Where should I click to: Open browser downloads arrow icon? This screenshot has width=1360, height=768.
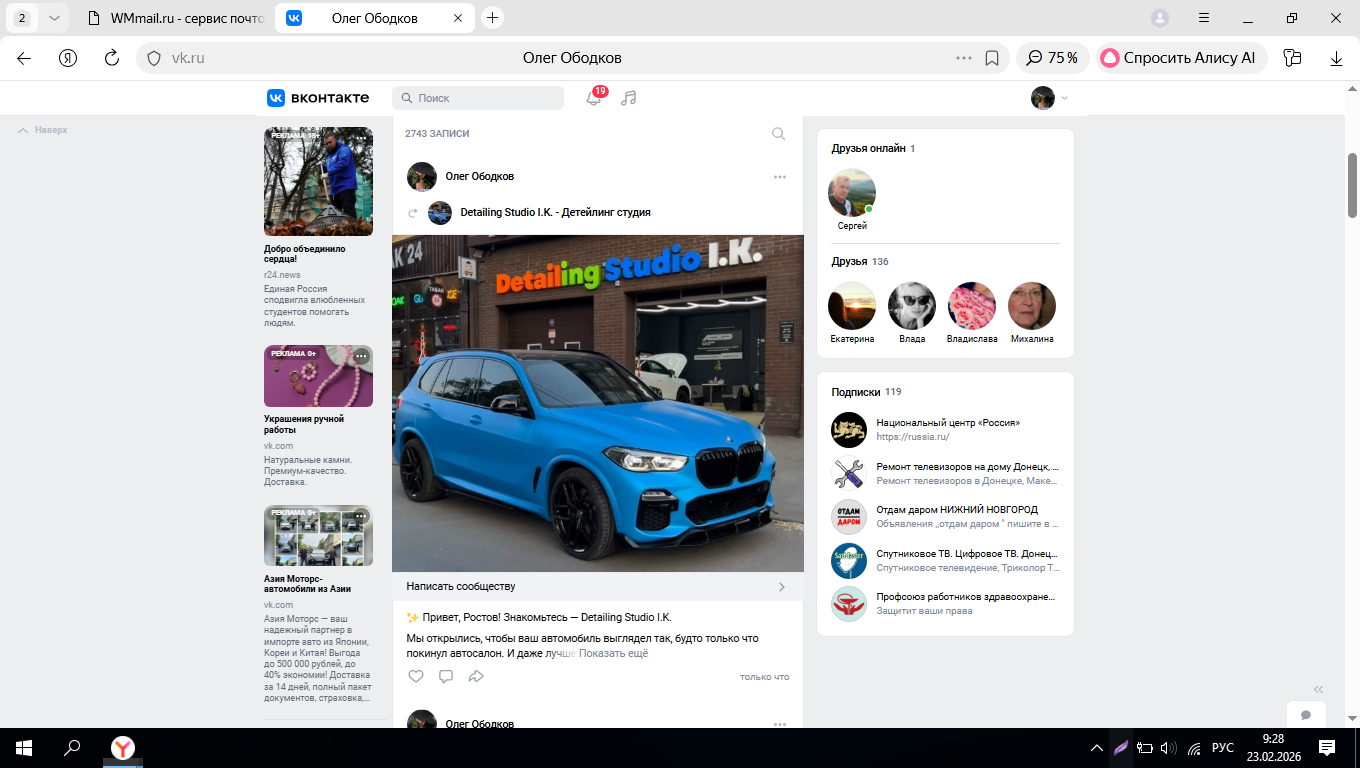coord(1336,58)
